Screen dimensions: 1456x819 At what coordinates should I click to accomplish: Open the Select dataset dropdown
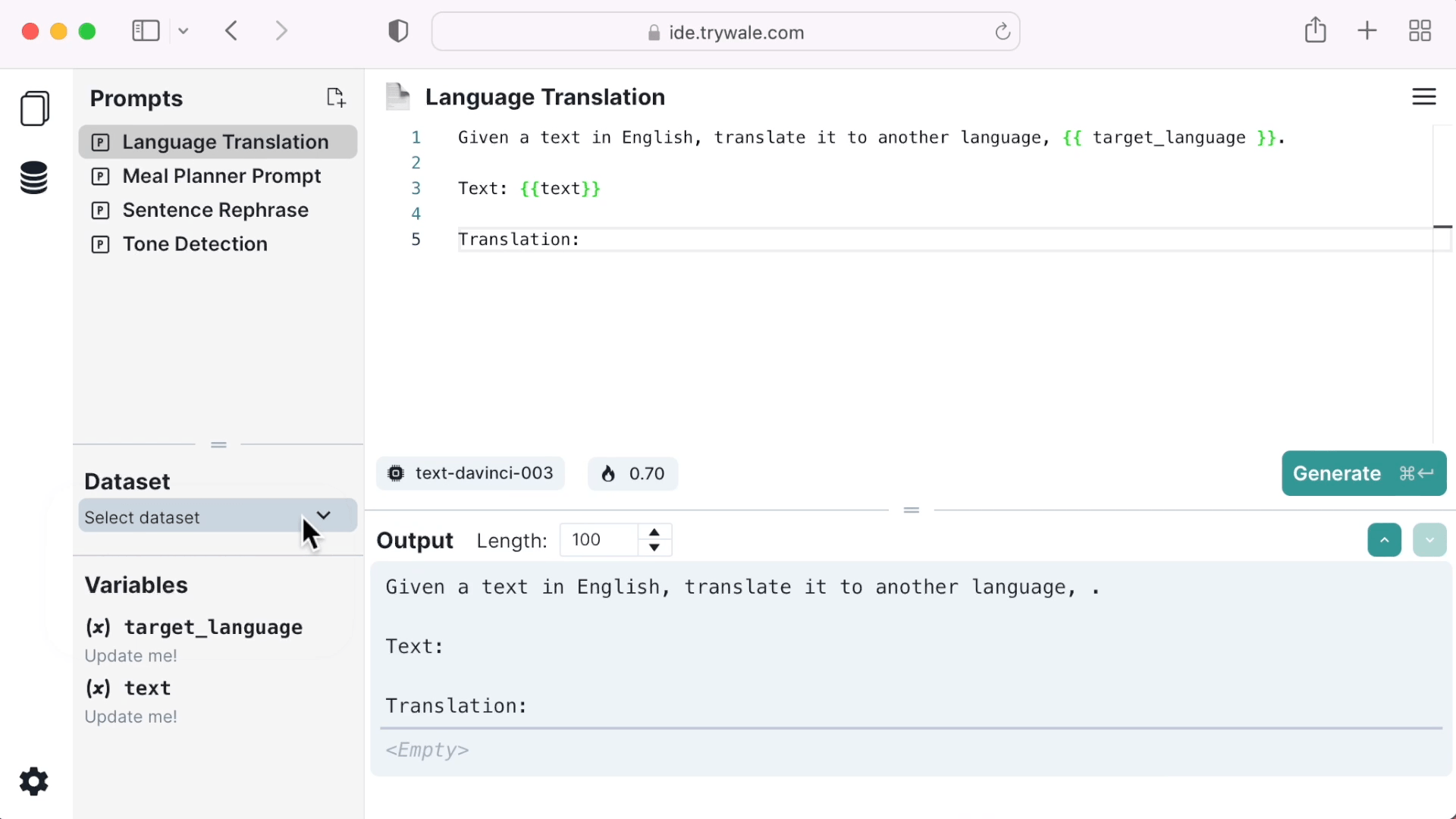[218, 516]
